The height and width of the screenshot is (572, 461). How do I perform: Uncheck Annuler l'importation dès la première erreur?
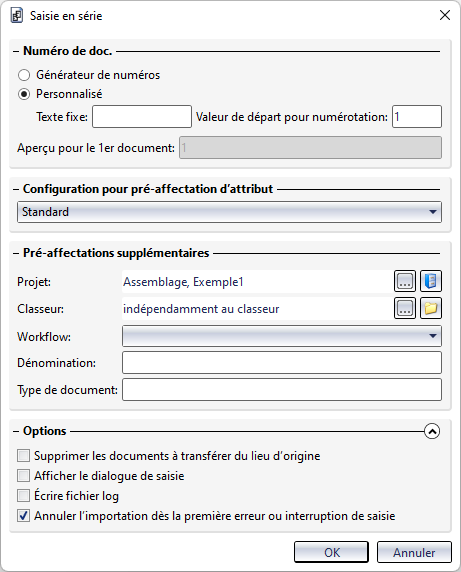pos(24,516)
